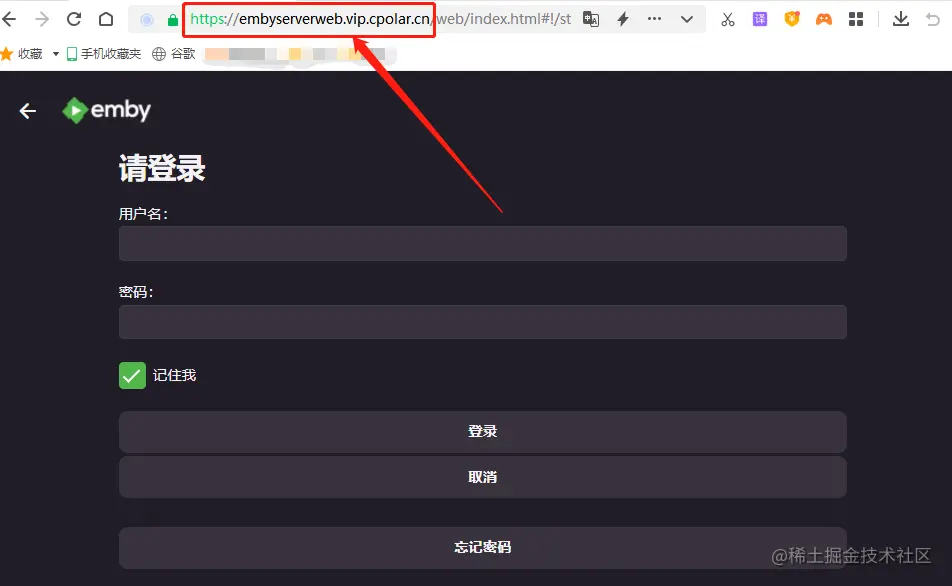Open the page translate icon in address bar
The image size is (952, 586).
tap(591, 19)
